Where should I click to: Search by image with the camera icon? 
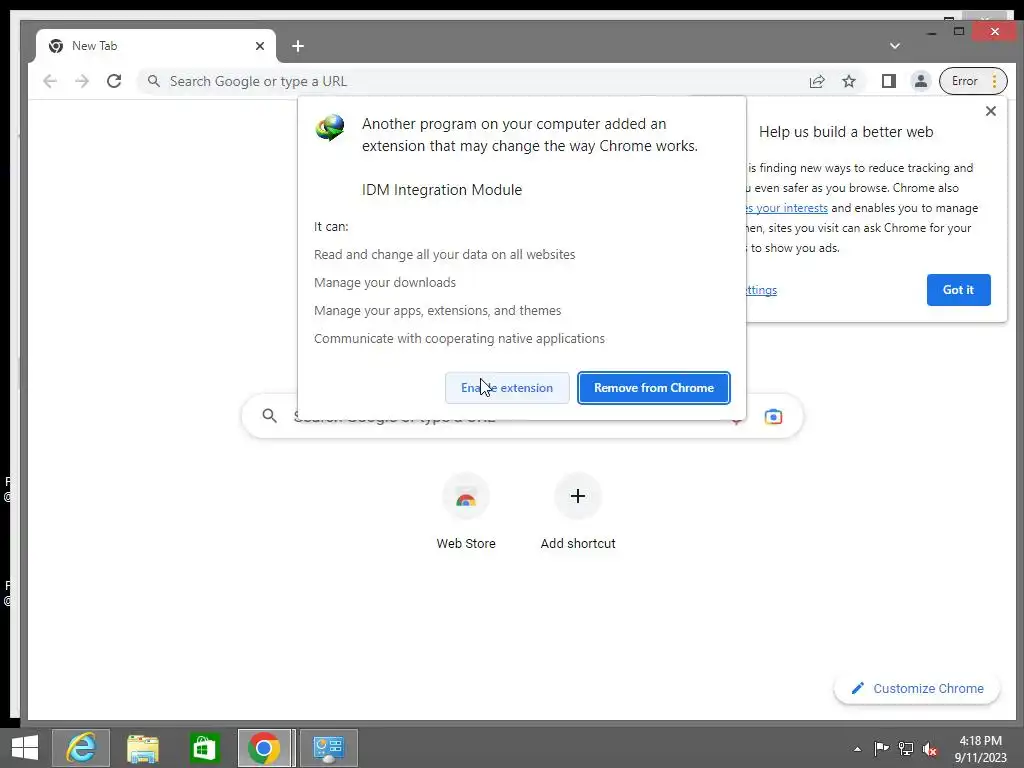(773, 417)
